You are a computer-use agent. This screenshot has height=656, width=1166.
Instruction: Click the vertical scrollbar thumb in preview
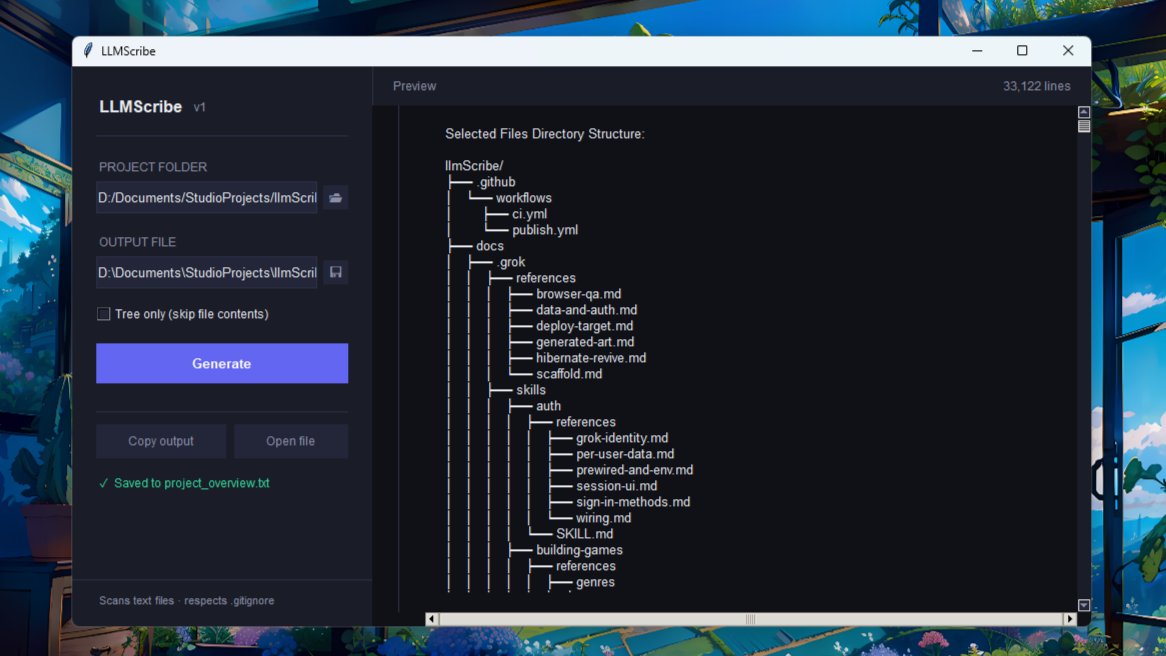click(1083, 125)
